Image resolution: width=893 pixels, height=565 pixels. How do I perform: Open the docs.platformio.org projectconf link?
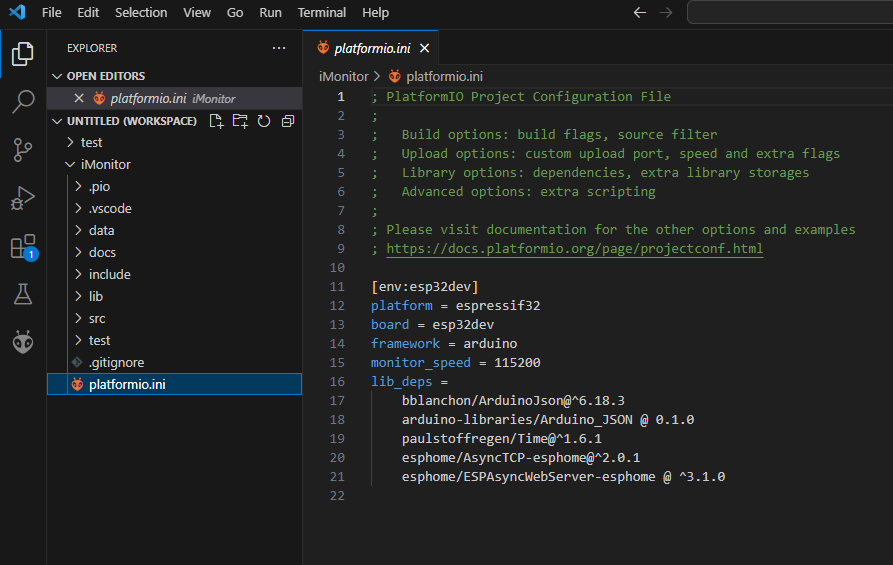click(574, 249)
